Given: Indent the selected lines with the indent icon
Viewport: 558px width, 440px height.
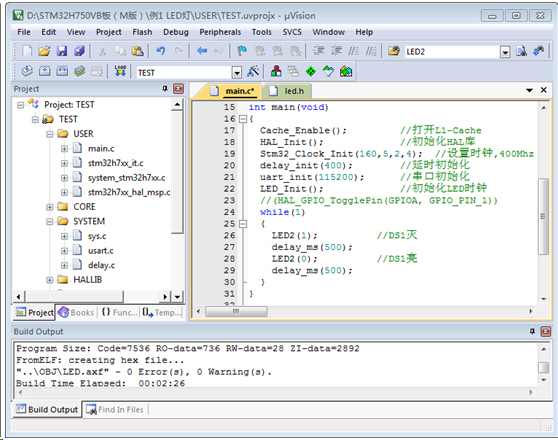Looking at the screenshot, I should pos(319,51).
